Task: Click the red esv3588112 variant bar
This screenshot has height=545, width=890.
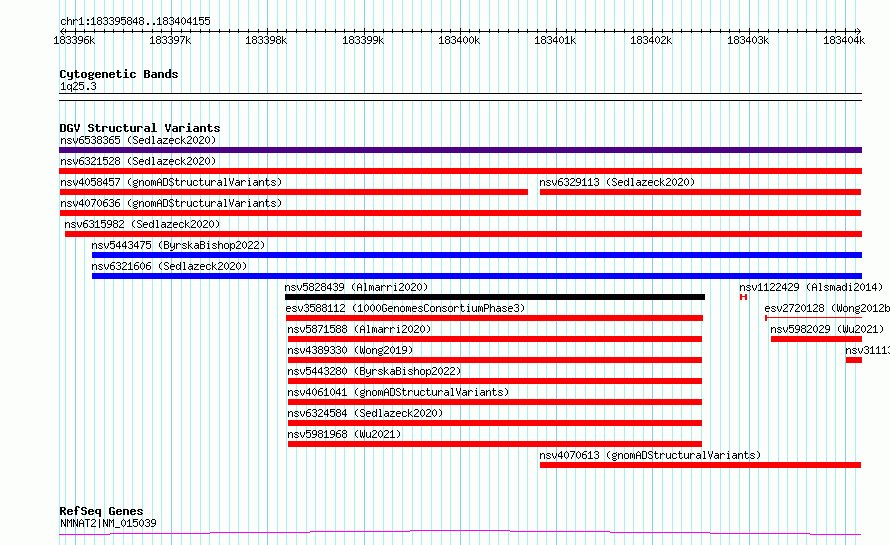Action: pos(494,318)
